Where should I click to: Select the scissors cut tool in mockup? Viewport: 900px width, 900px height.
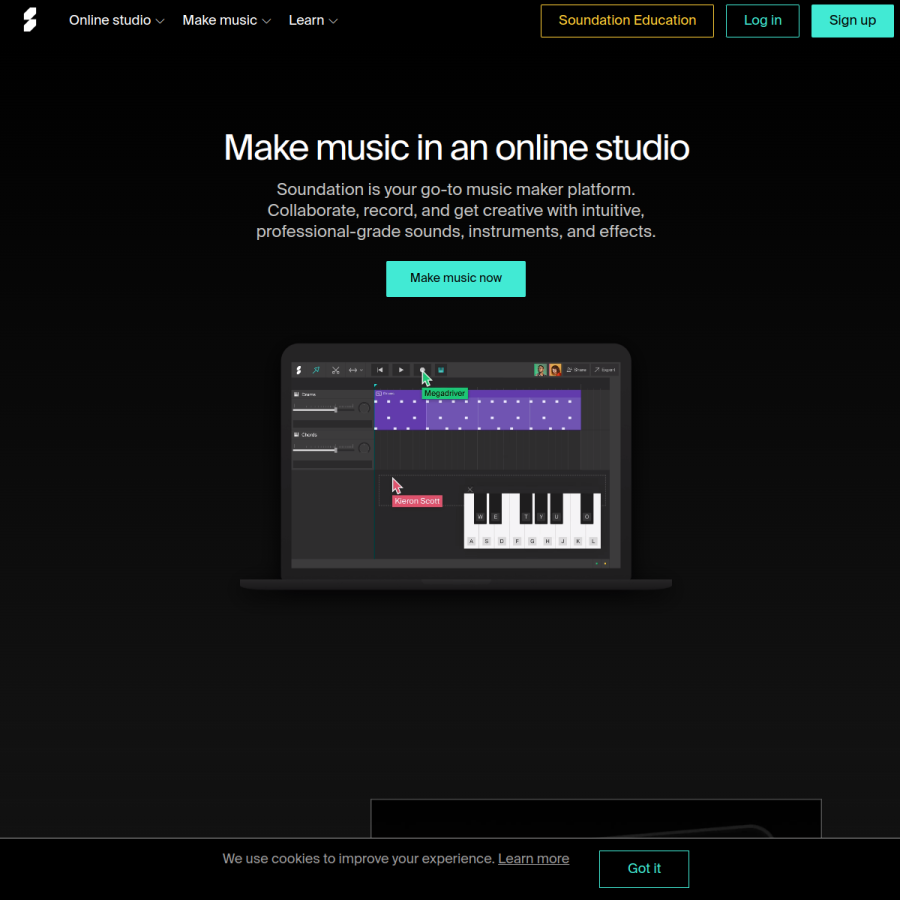pyautogui.click(x=335, y=370)
